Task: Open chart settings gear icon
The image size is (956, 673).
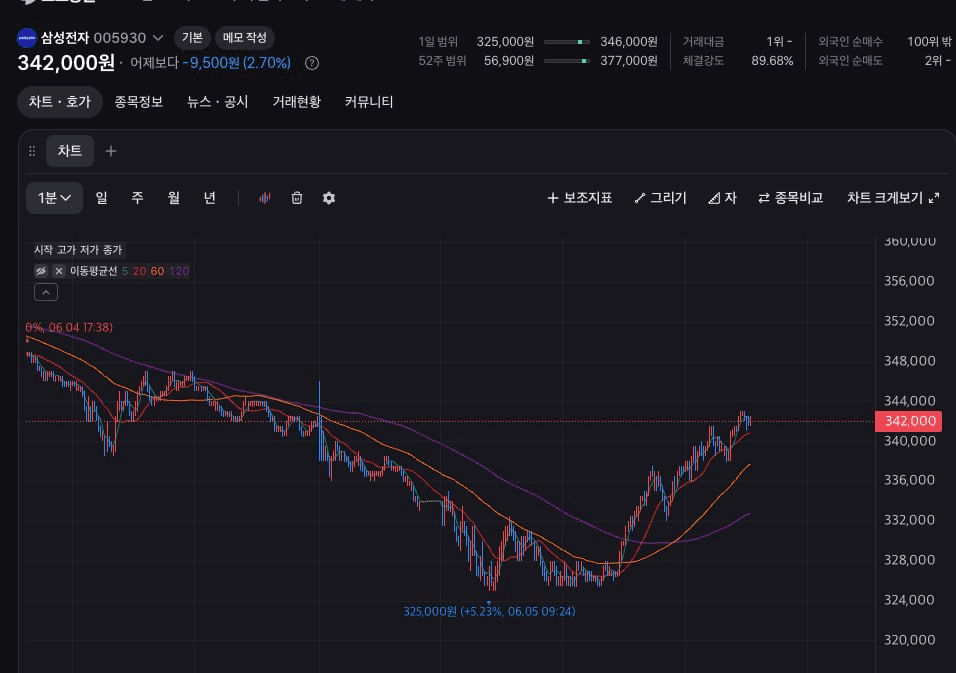Action: coord(329,198)
